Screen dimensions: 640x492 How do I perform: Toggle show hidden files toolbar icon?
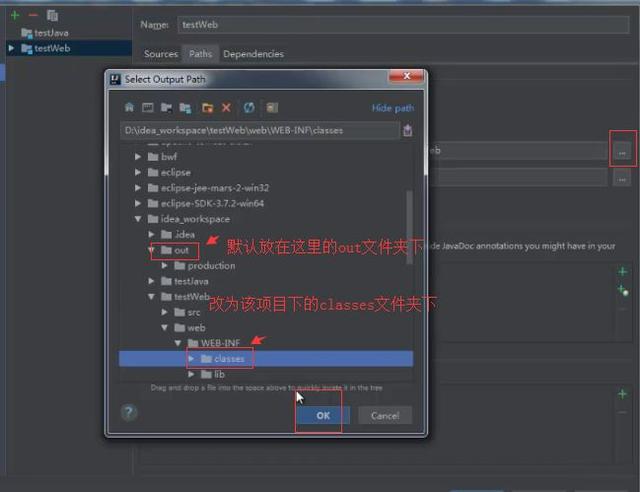point(272,107)
